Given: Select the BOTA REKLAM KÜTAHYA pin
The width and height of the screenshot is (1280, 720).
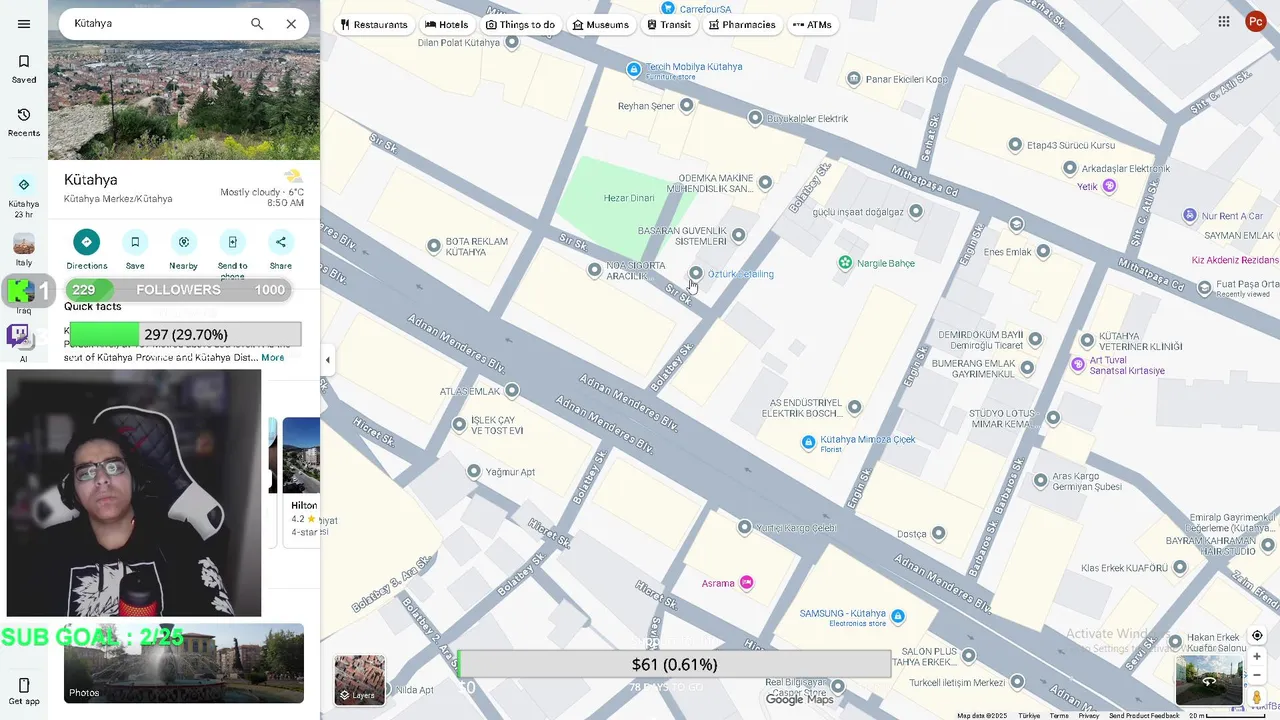Looking at the screenshot, I should [x=433, y=246].
